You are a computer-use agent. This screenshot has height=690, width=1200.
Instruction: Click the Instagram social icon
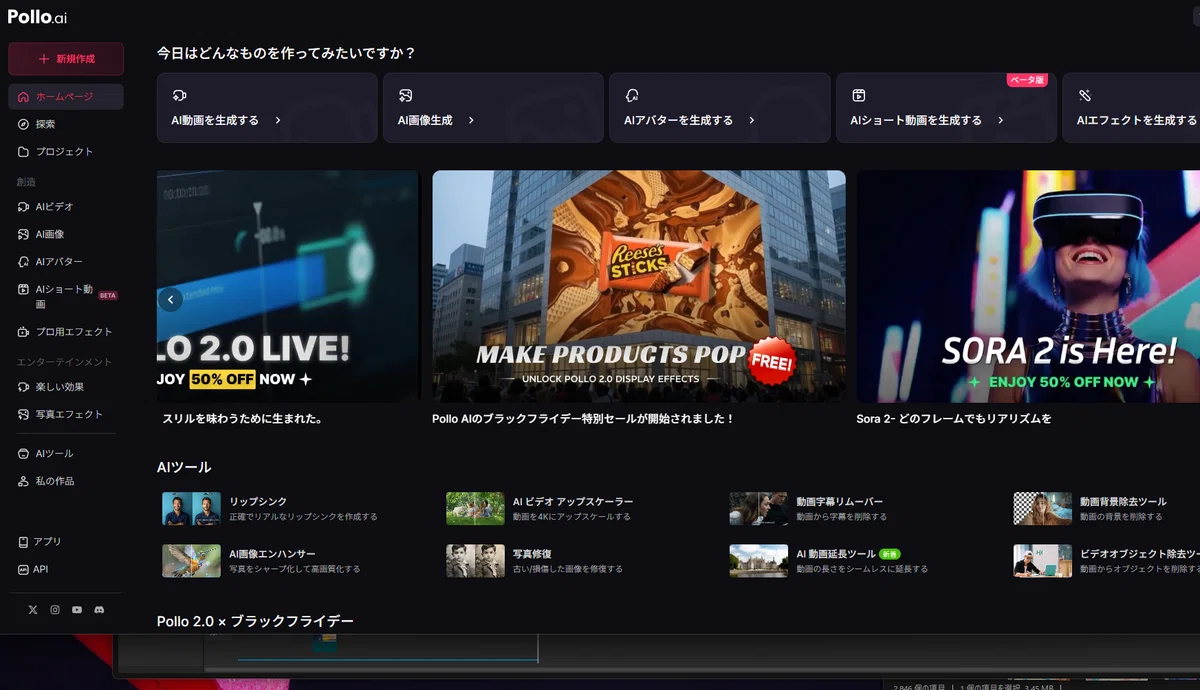point(55,610)
